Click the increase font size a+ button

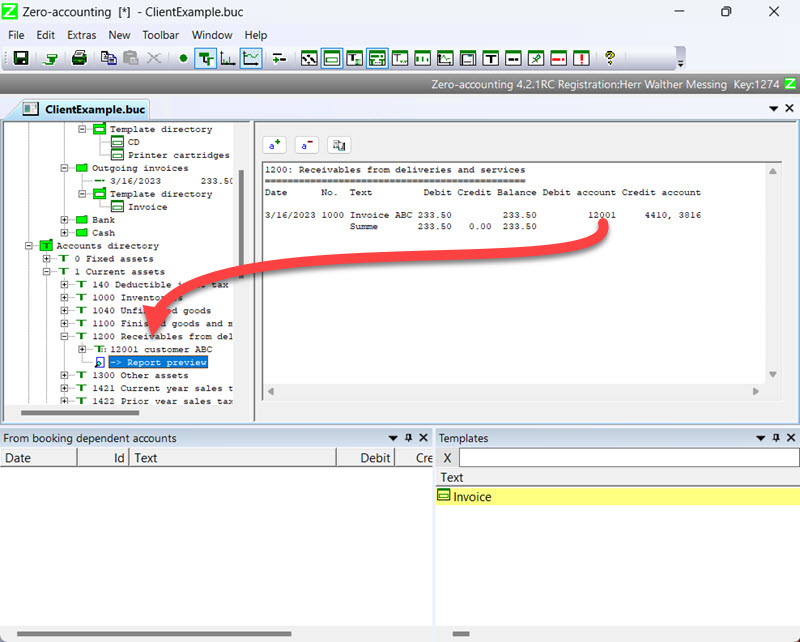tap(275, 144)
